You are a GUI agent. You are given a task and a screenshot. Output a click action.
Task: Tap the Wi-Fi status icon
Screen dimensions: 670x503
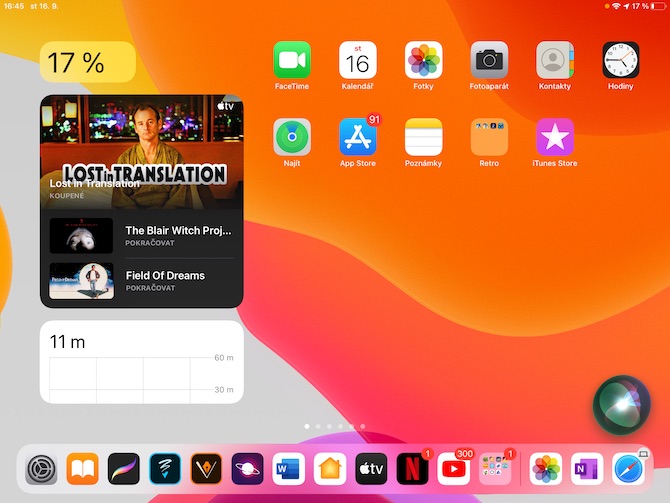click(x=616, y=6)
